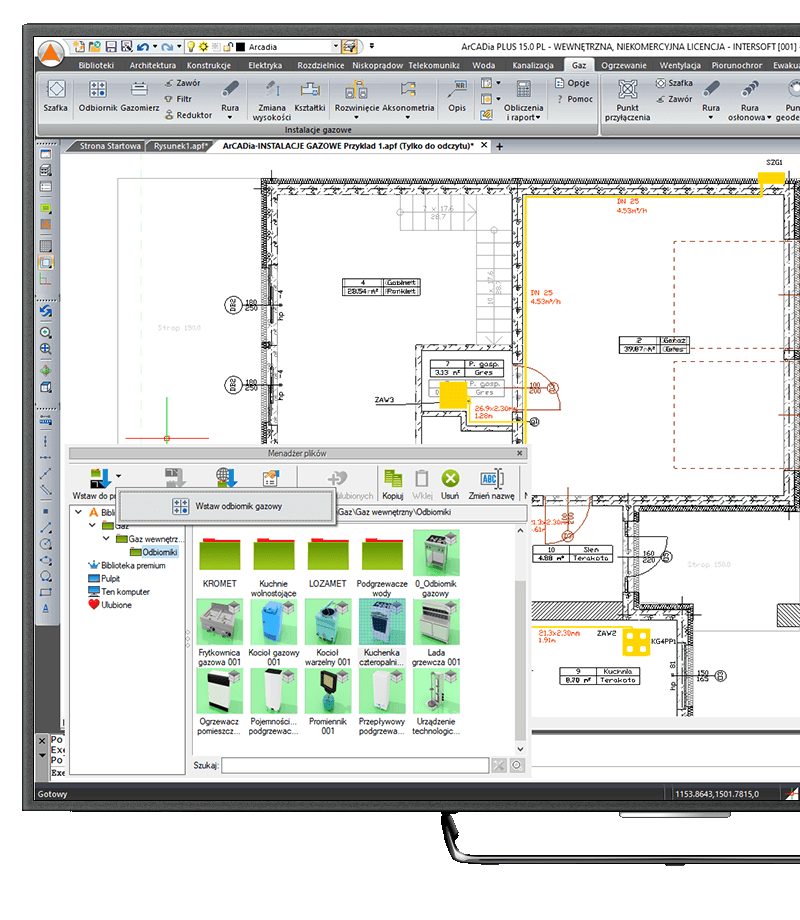Collapse the Biblioteka tree root node
Screen dimensions: 800x920
tap(79, 512)
